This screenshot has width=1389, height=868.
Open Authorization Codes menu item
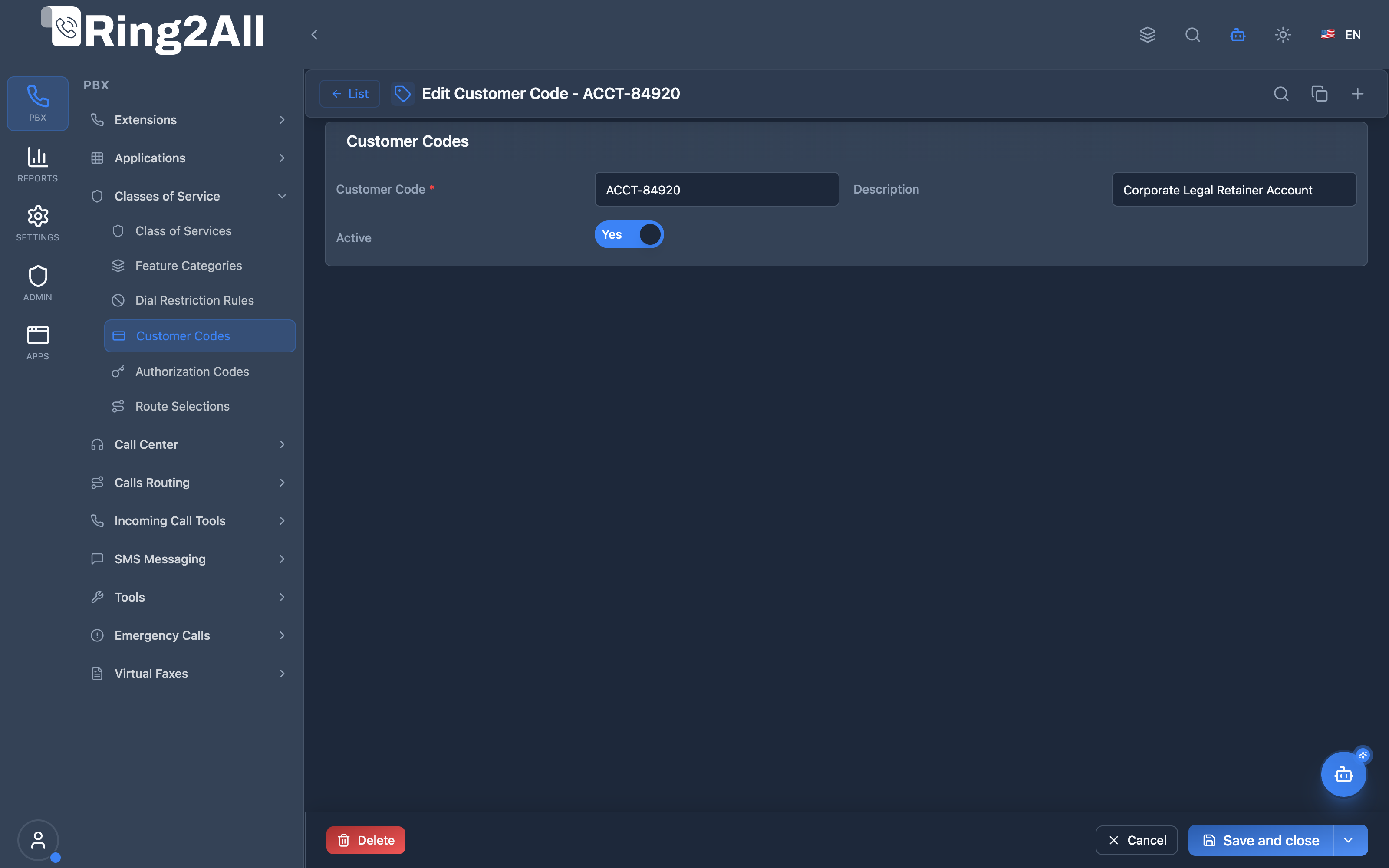tap(200, 372)
